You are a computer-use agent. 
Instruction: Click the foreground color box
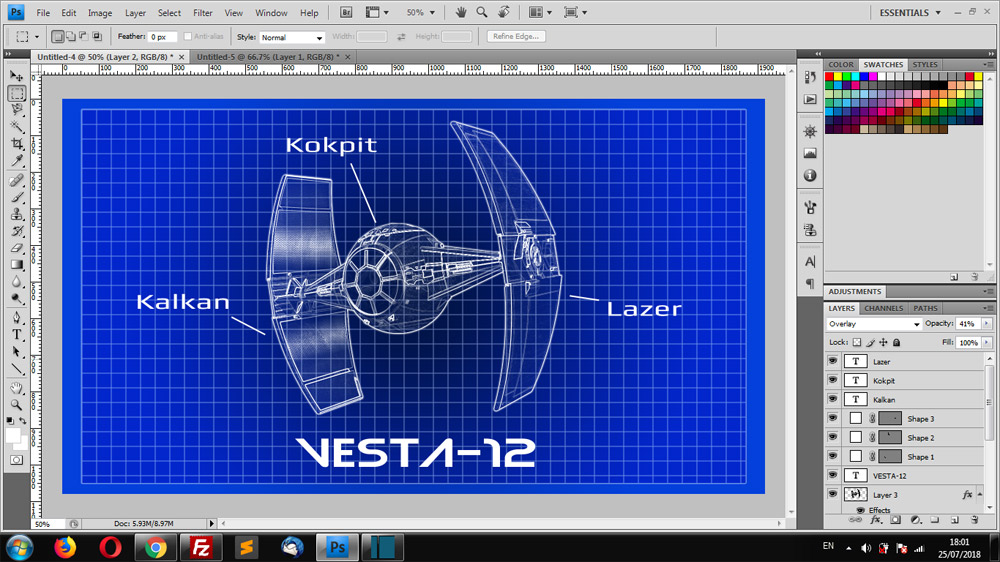click(x=13, y=435)
